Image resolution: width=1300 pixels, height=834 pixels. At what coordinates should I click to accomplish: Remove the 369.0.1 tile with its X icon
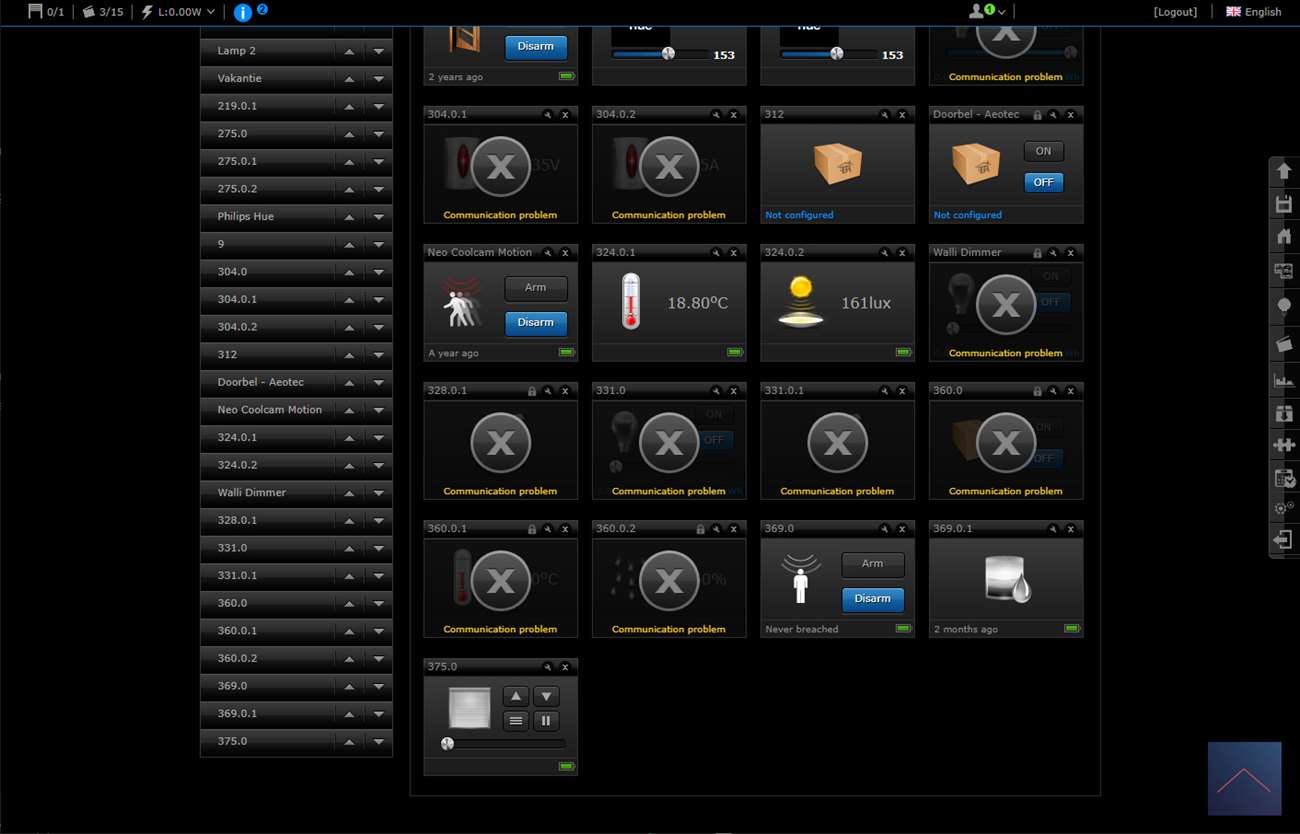(x=1070, y=529)
